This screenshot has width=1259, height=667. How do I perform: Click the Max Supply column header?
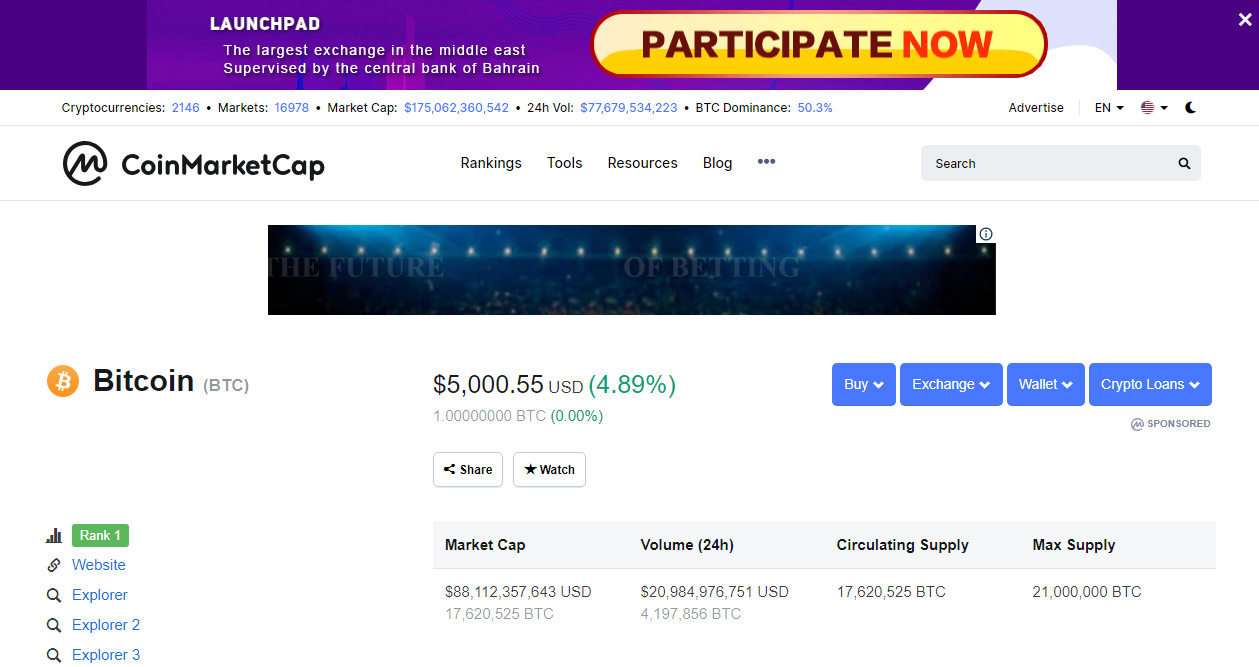click(x=1074, y=545)
